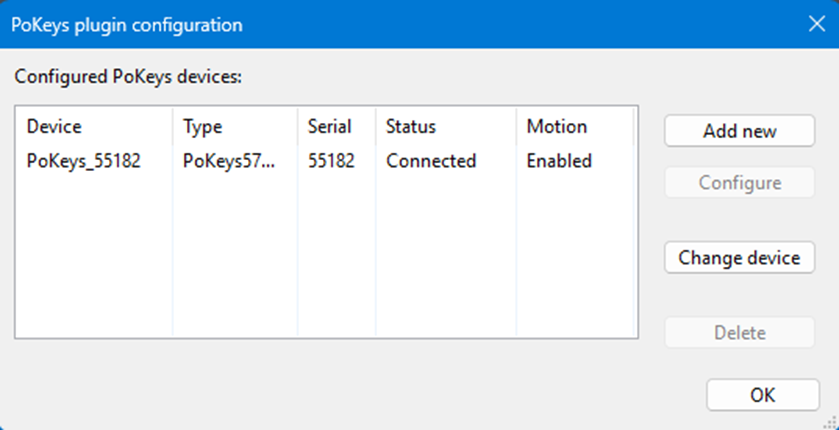Click the Device column header

54,127
